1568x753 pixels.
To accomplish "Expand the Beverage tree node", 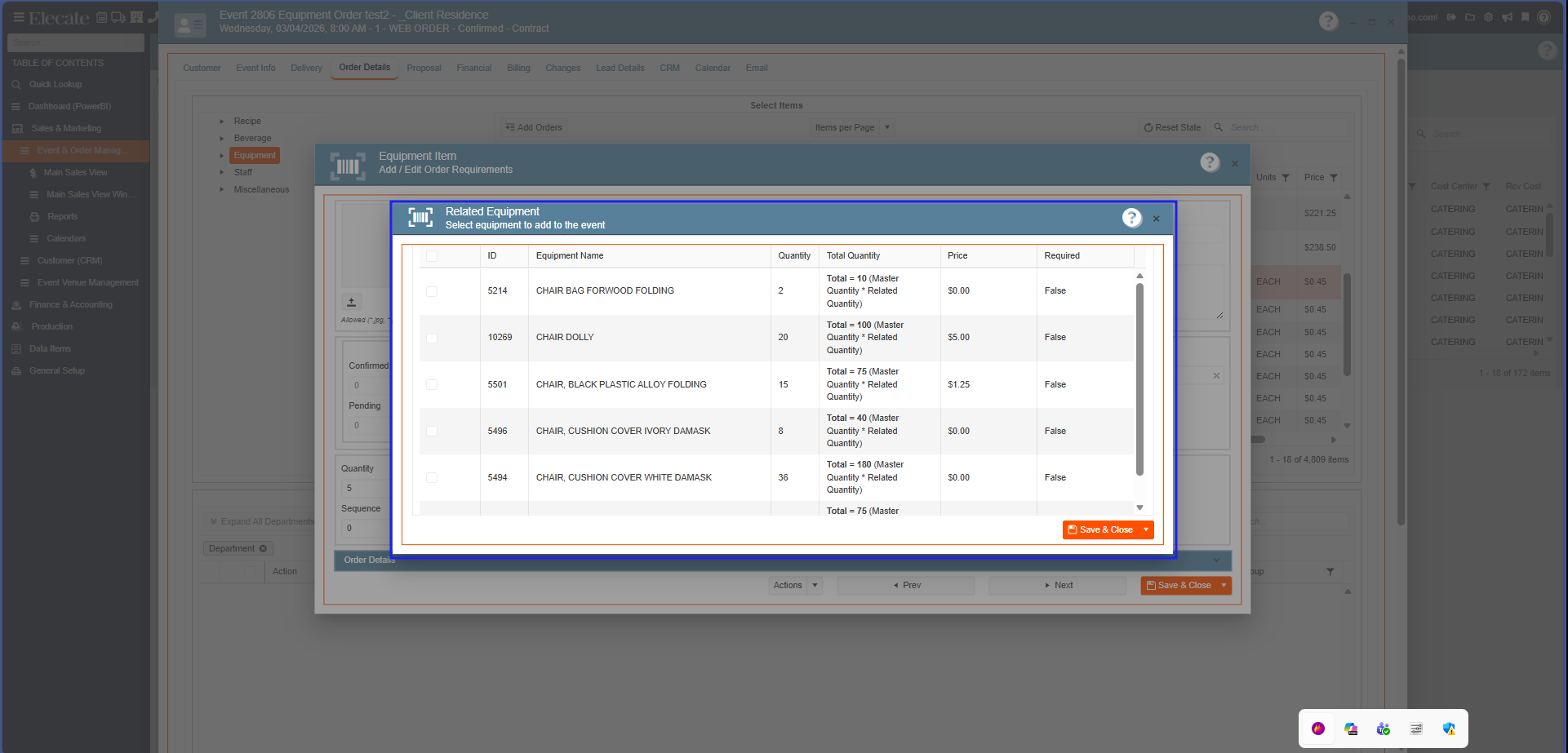I will coord(221,139).
